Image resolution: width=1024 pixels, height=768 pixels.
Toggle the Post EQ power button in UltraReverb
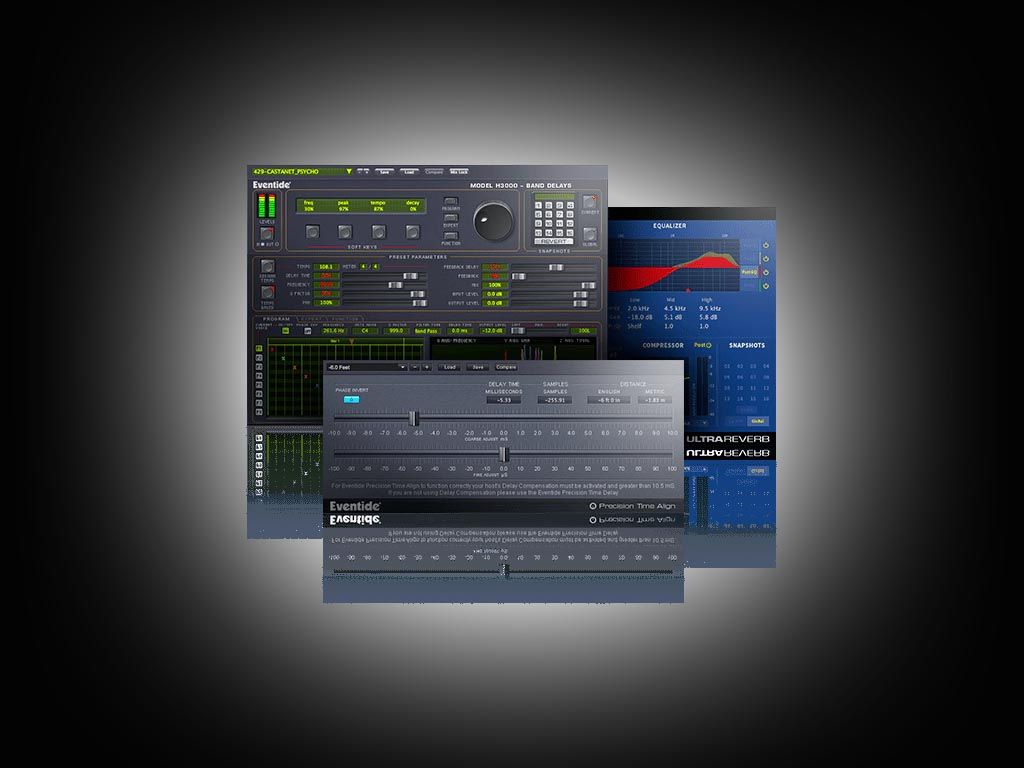coord(766,272)
